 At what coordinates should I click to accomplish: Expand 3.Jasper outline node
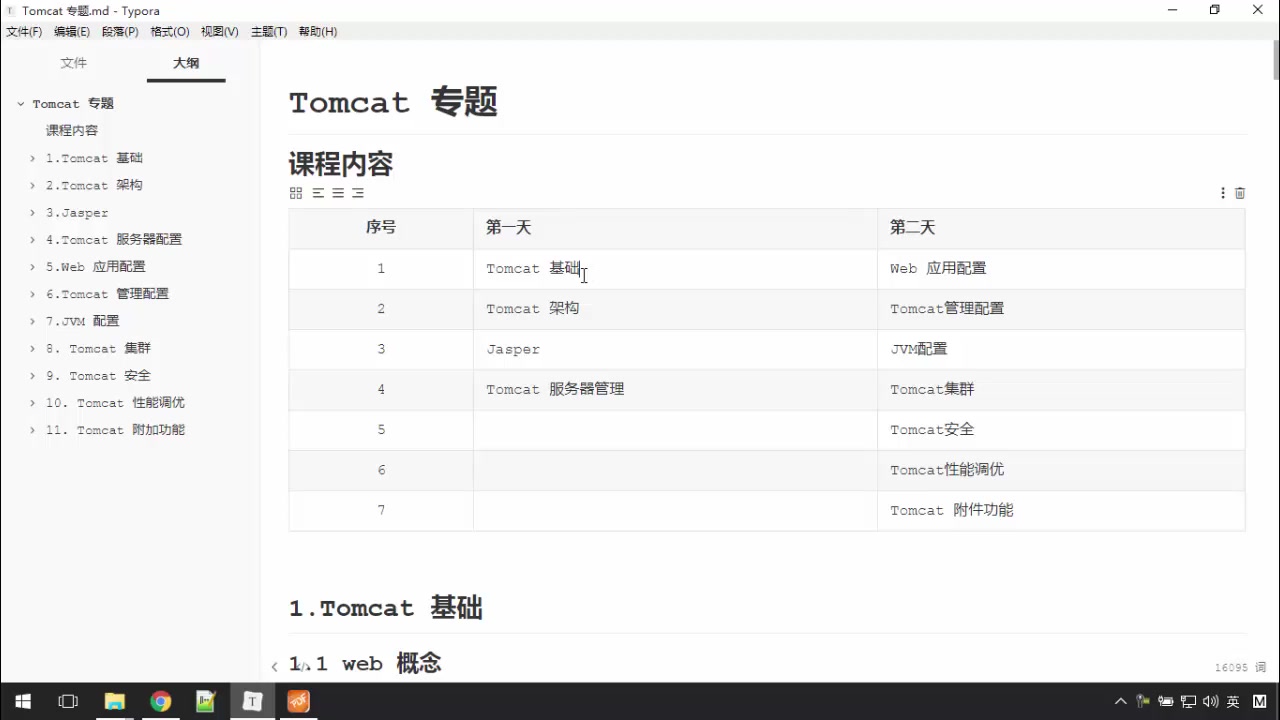[x=33, y=212]
